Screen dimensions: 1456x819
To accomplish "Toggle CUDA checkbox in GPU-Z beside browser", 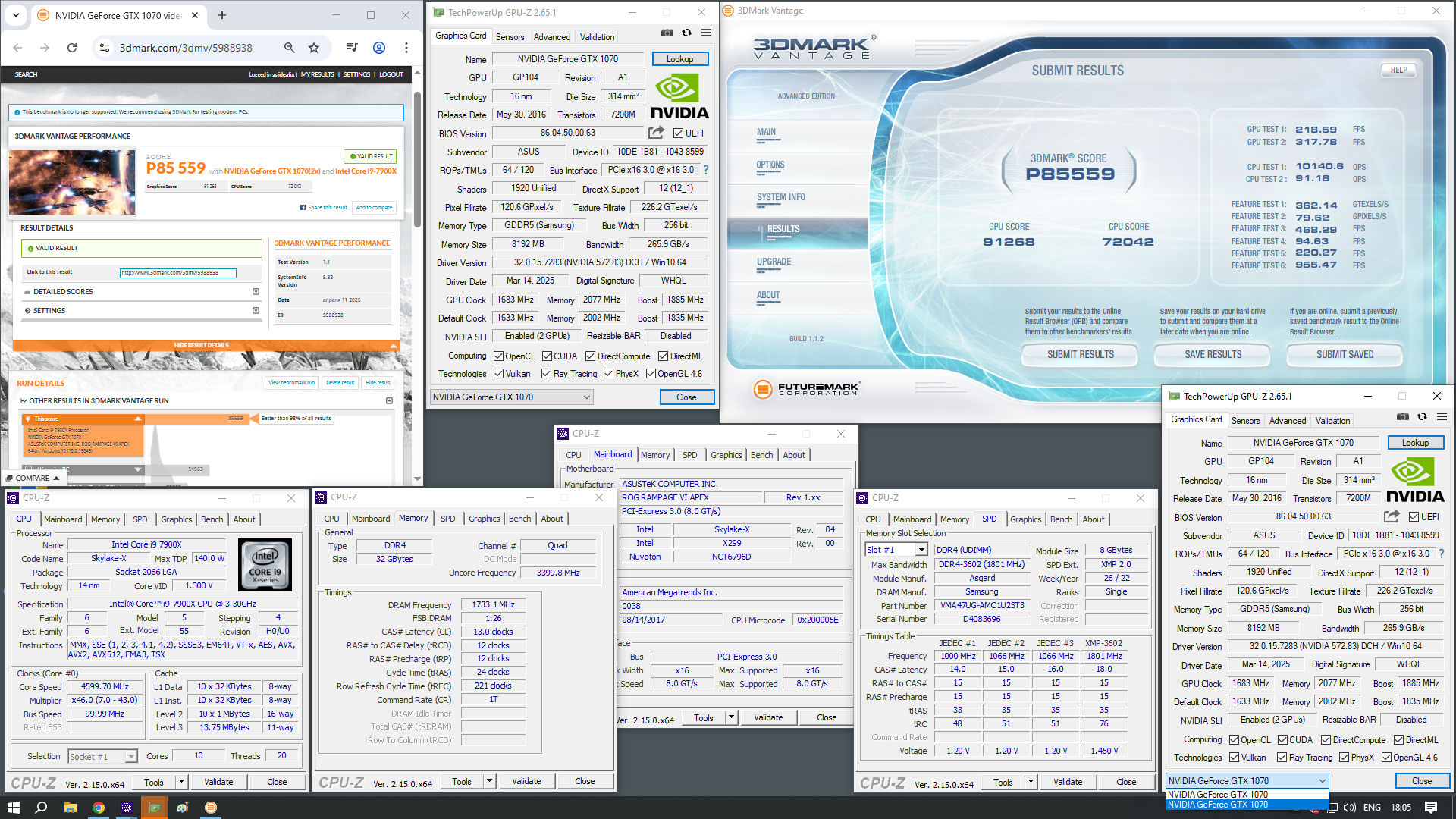I will pos(547,356).
